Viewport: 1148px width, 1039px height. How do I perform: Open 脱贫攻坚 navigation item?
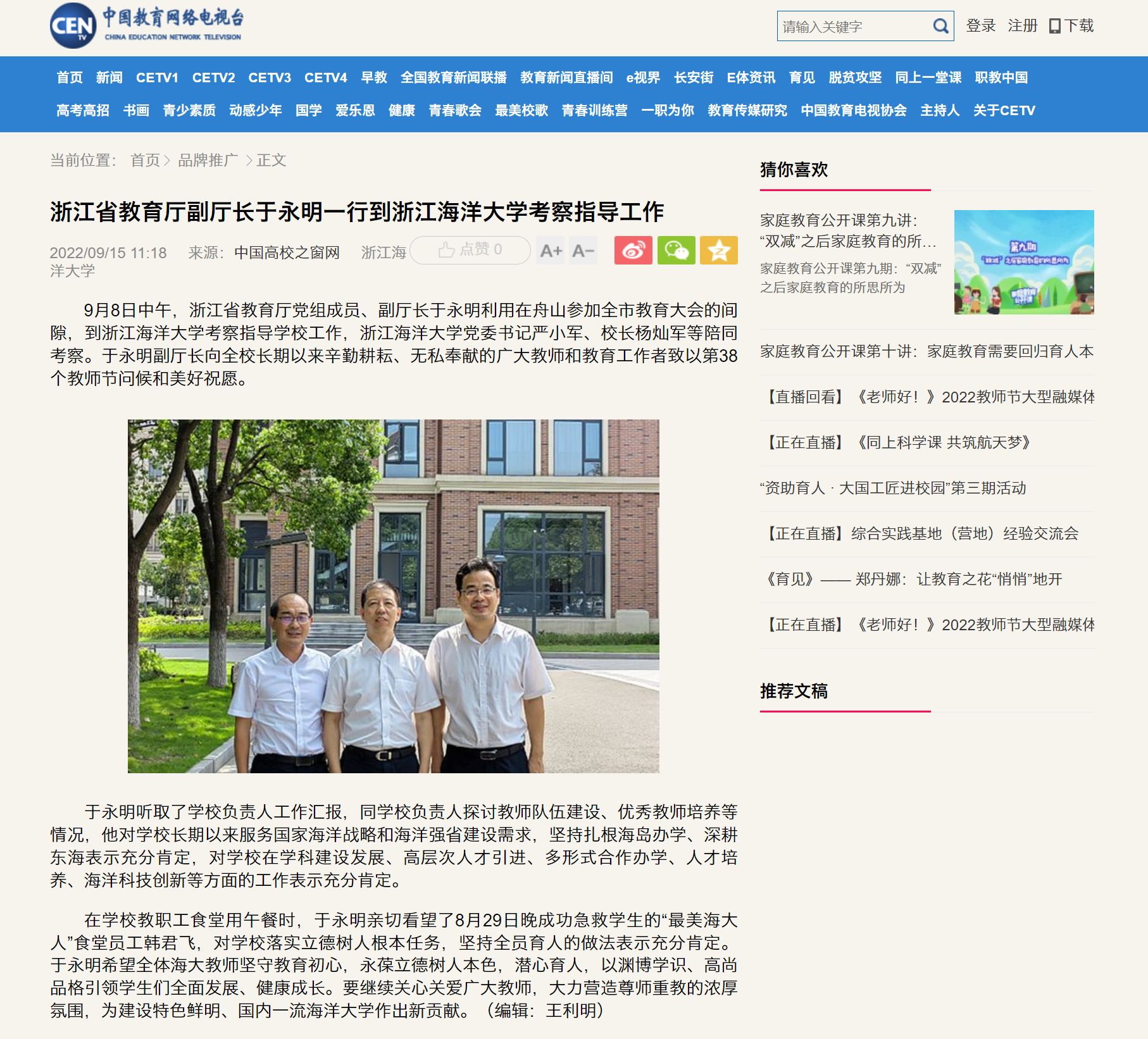(x=856, y=77)
